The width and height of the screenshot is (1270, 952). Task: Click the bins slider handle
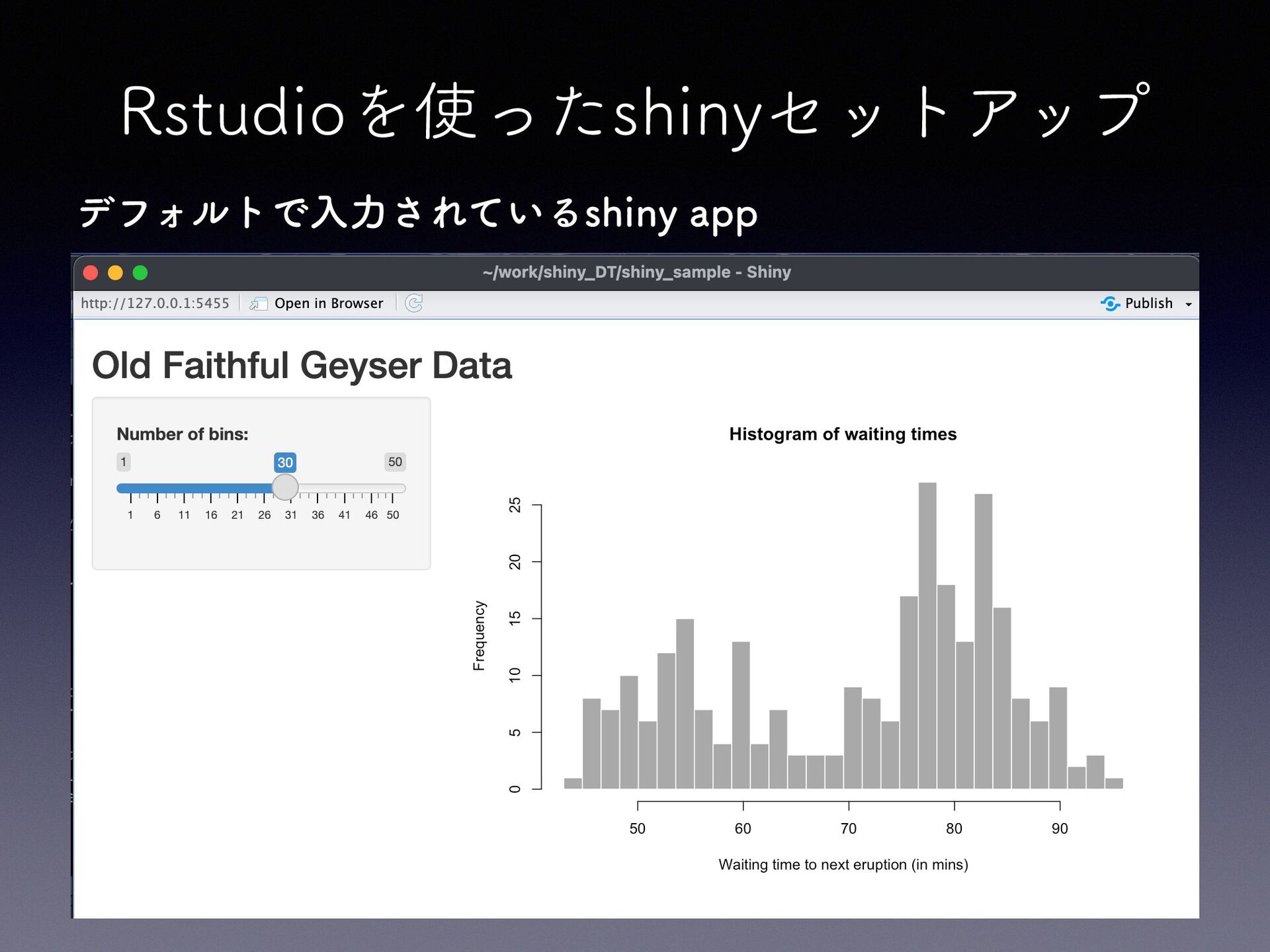[x=285, y=488]
